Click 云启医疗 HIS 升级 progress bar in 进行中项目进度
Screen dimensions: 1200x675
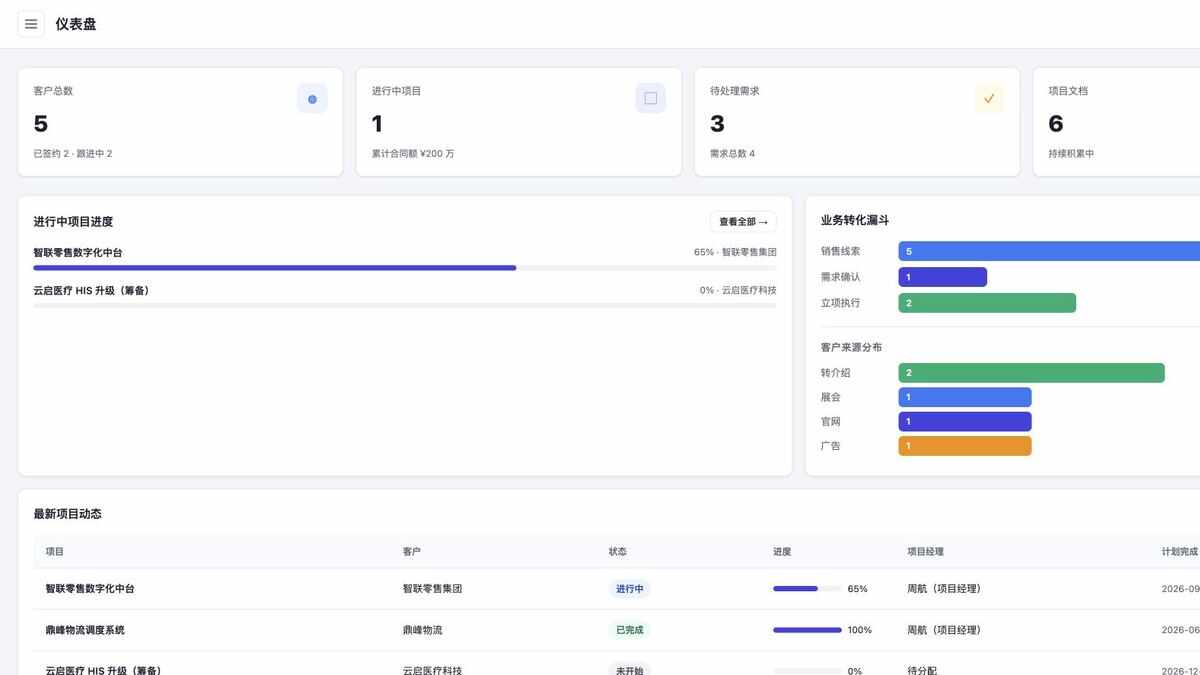[x=405, y=305]
